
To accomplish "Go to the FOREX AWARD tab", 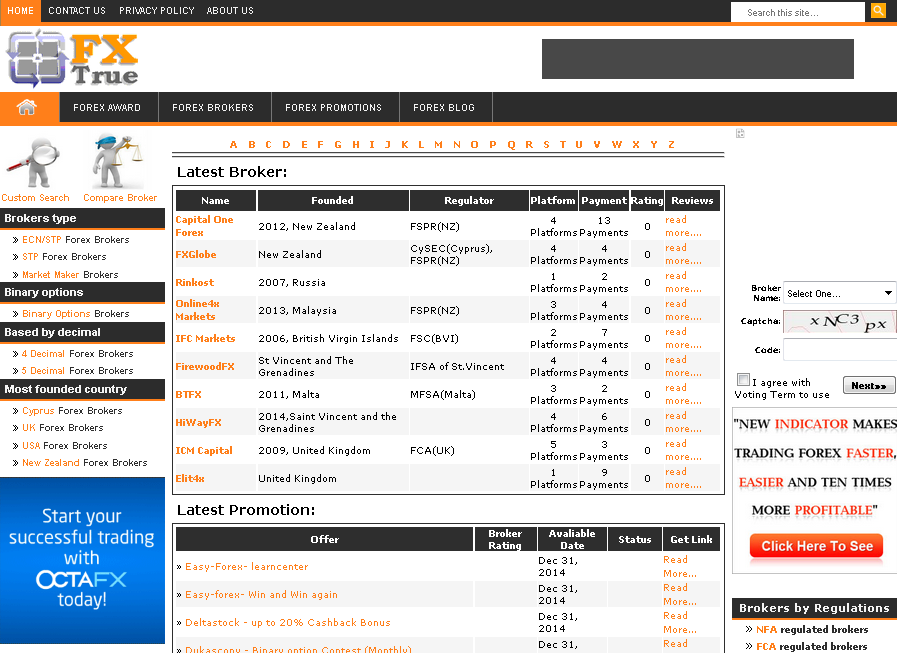I will pos(107,108).
